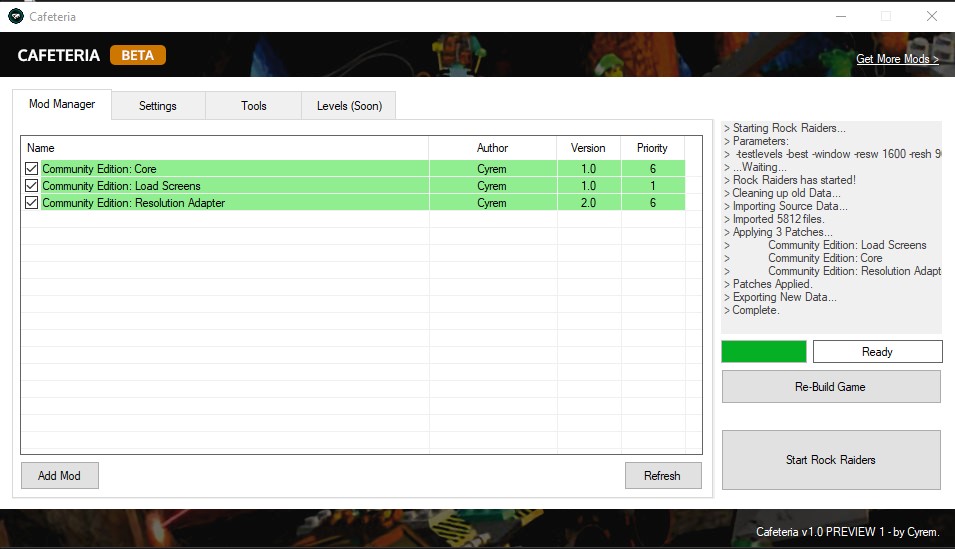955x549 pixels.
Task: Sort mods by Author column header
Action: coord(492,148)
